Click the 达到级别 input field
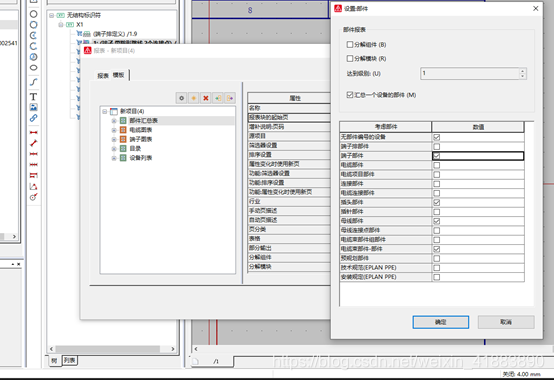The image size is (554, 380). click(x=470, y=73)
